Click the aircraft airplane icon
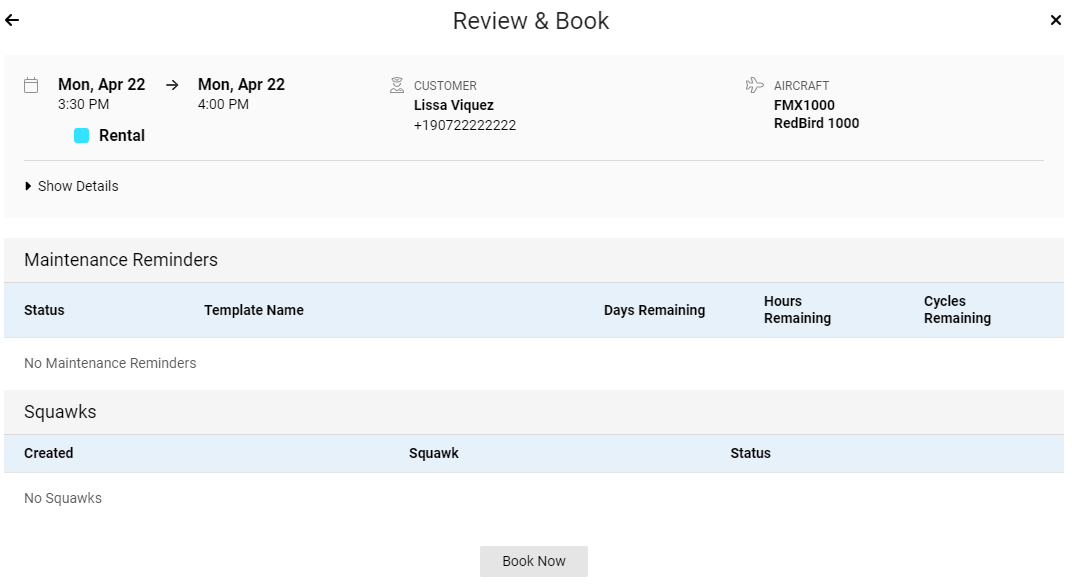The height and width of the screenshot is (585, 1072). pyautogui.click(x=755, y=85)
